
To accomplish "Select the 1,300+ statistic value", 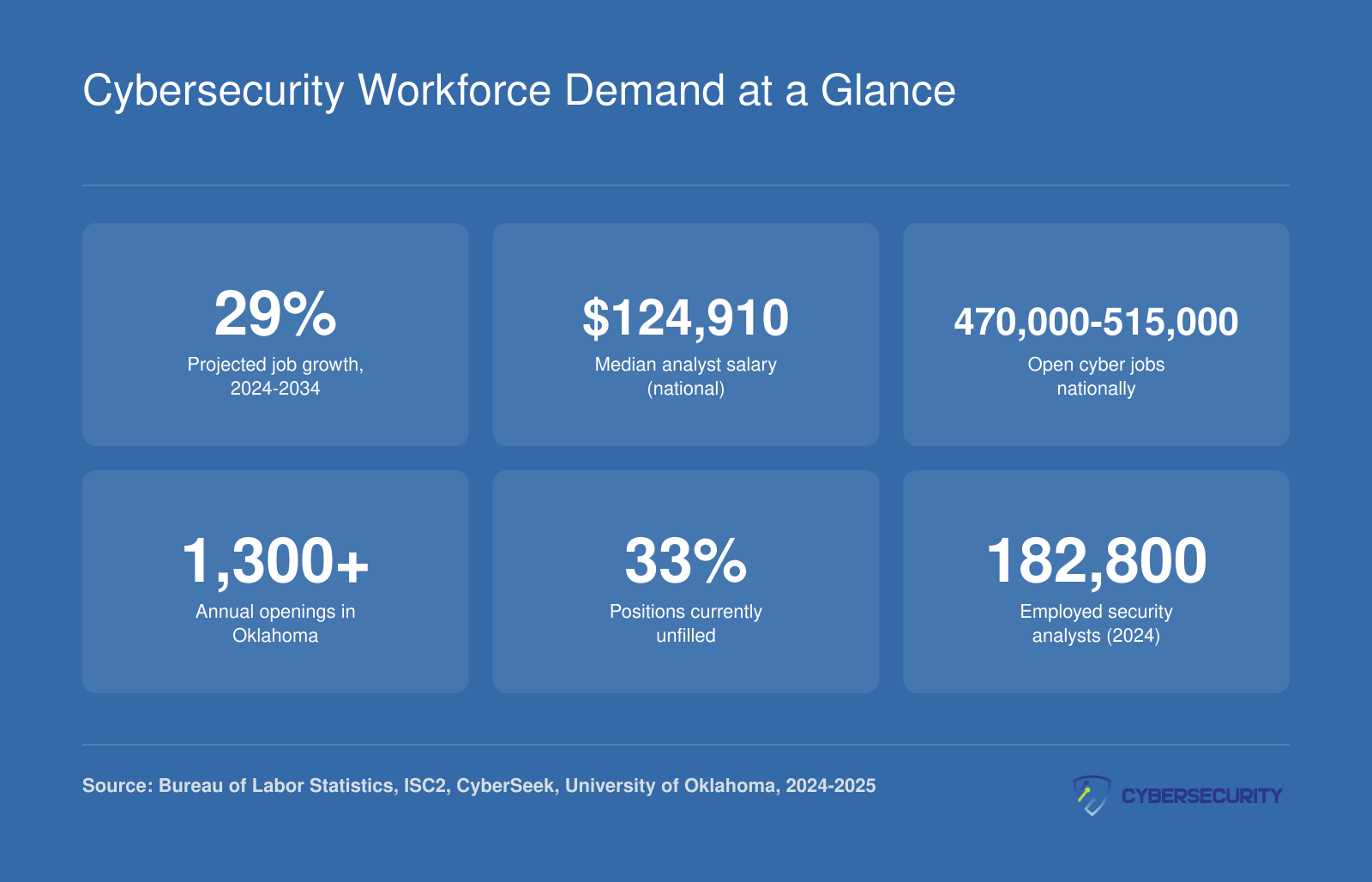I will [275, 561].
